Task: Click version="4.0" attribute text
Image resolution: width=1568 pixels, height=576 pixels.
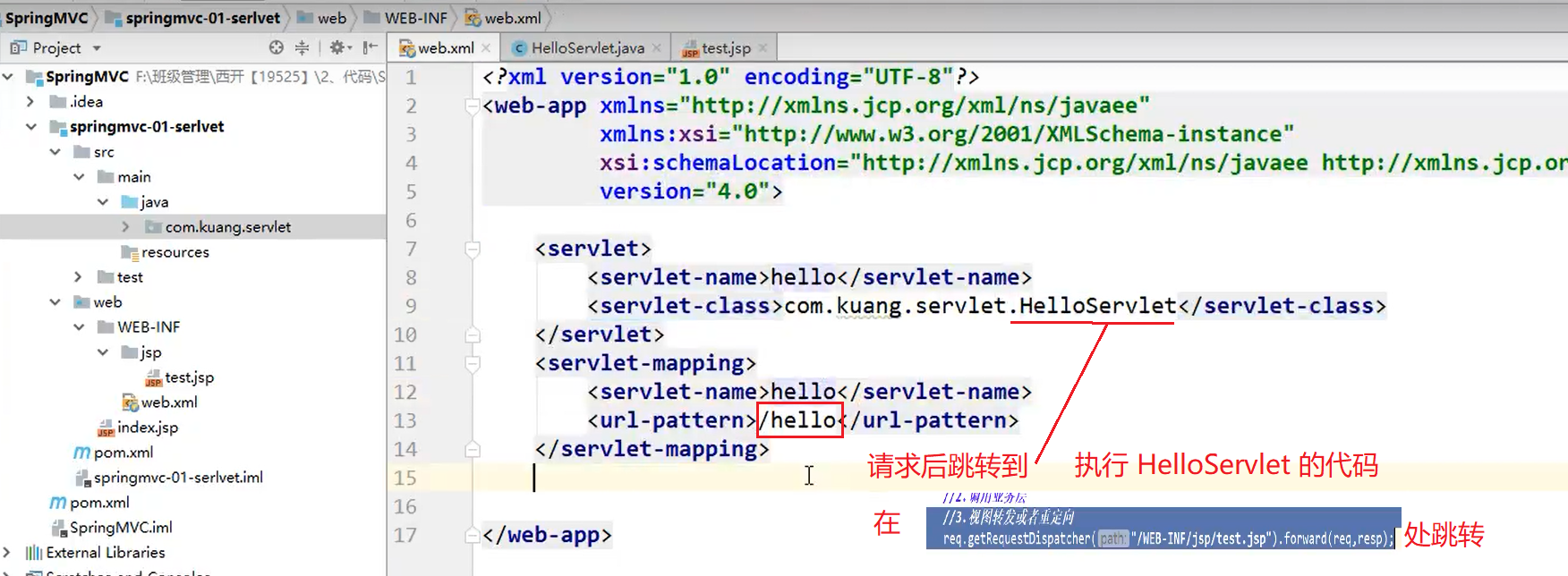Action: pyautogui.click(x=684, y=191)
